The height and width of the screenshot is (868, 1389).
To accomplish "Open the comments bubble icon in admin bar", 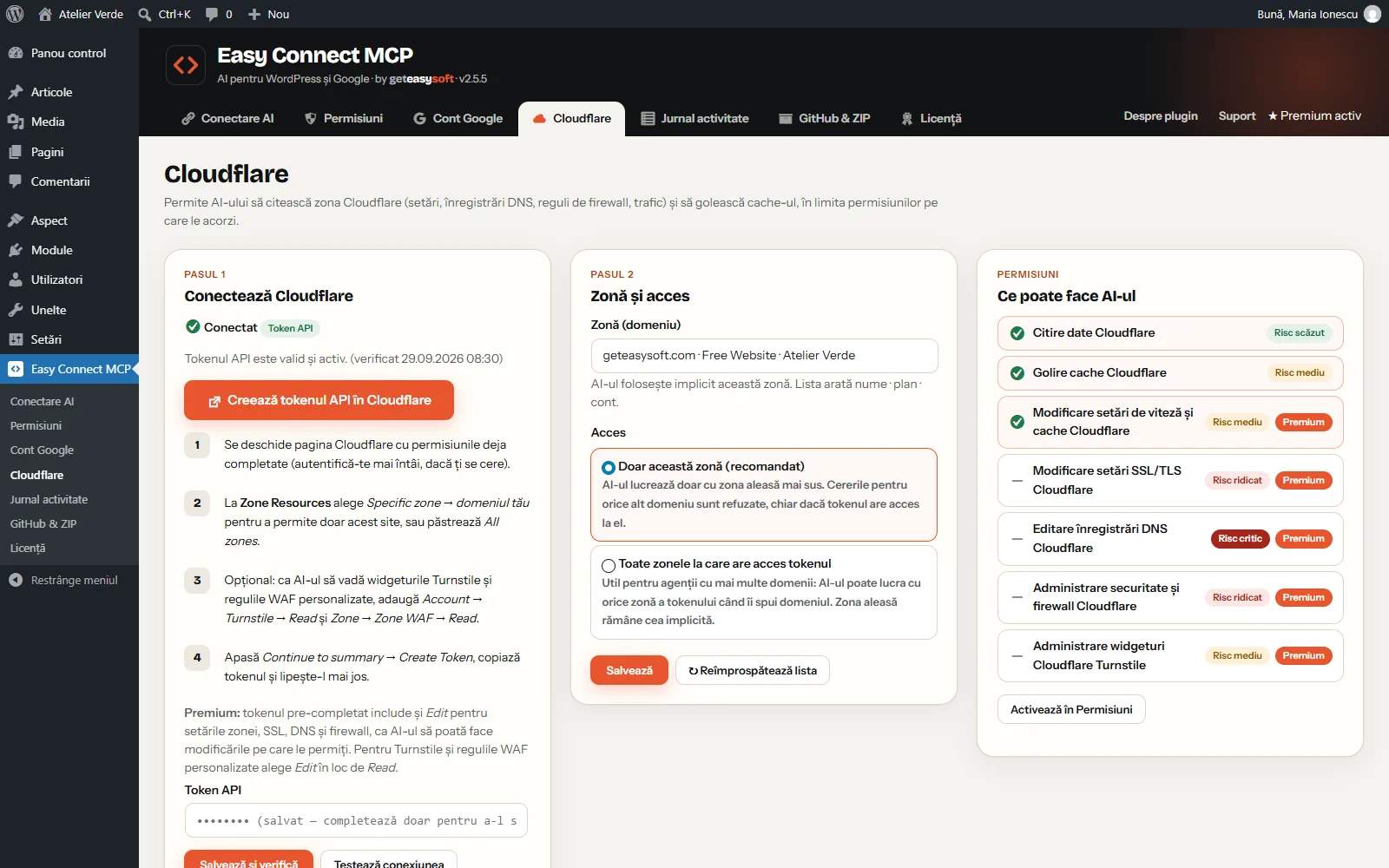I will (x=212, y=14).
